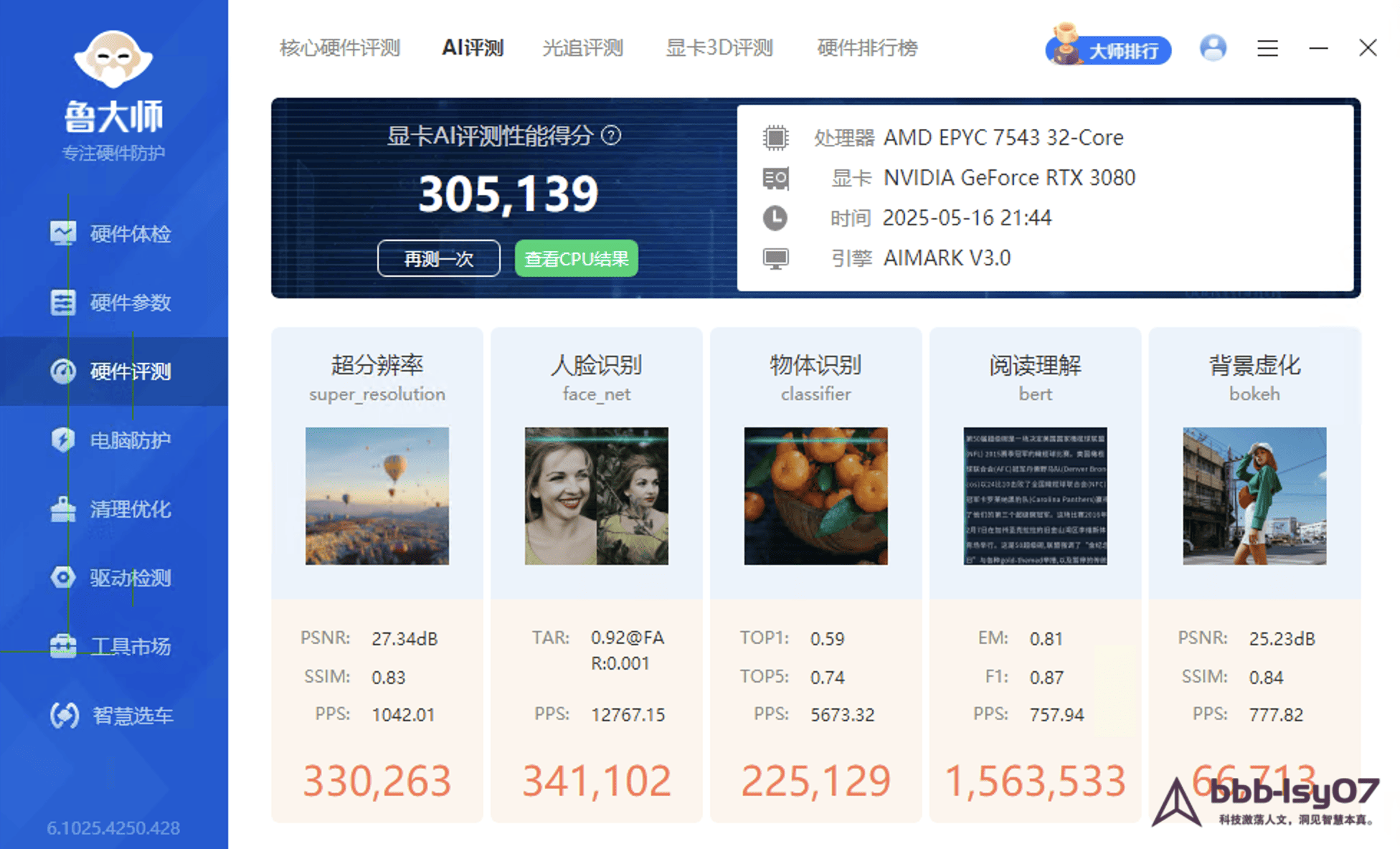The height and width of the screenshot is (849, 1400).
Task: Open 显卡3D评测 tab
Action: (719, 48)
